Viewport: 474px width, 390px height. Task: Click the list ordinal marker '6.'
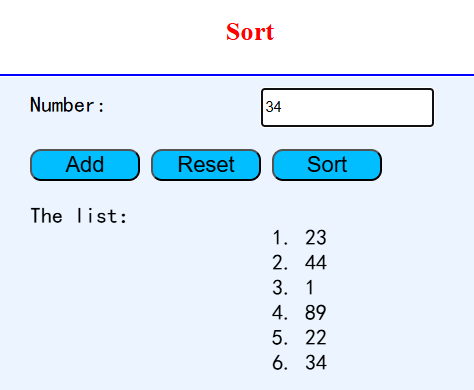click(x=280, y=362)
